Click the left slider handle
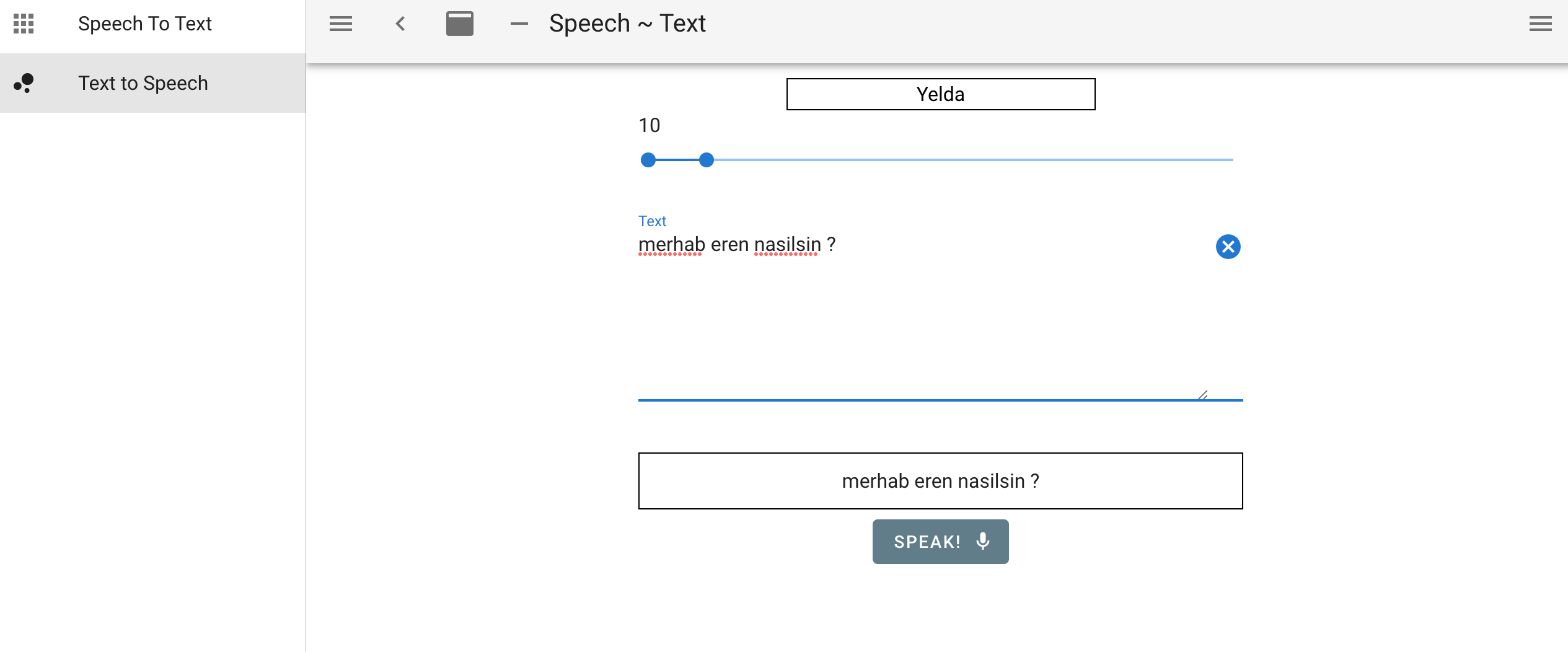The height and width of the screenshot is (652, 1568). (x=648, y=160)
